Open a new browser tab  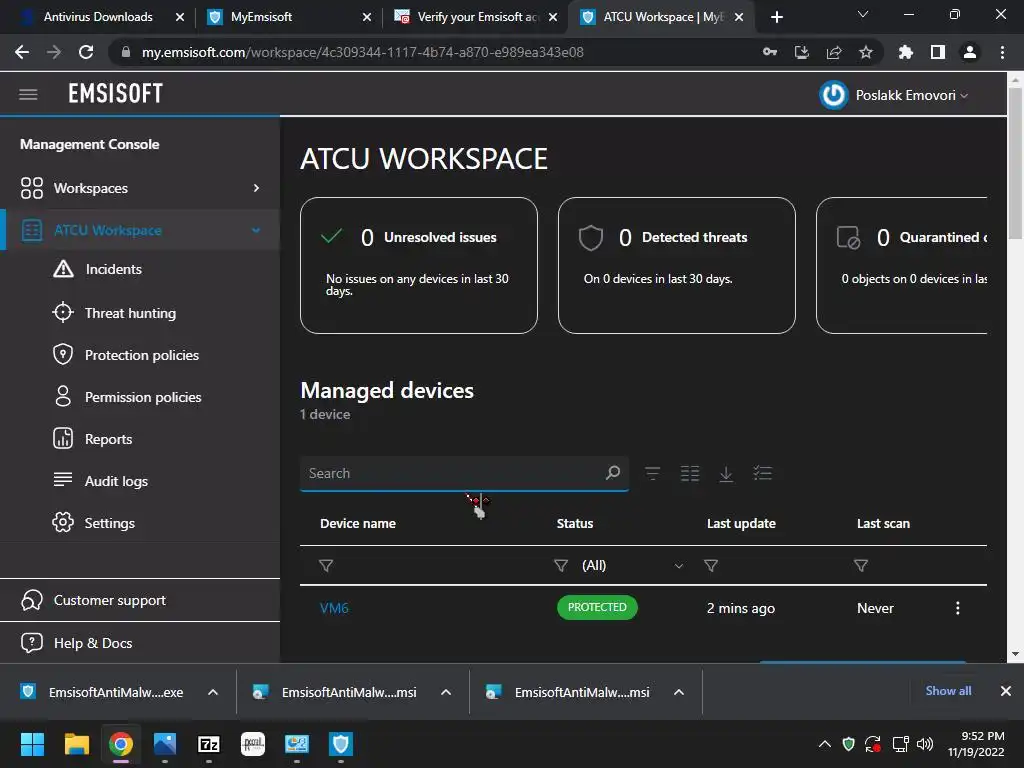tap(776, 17)
